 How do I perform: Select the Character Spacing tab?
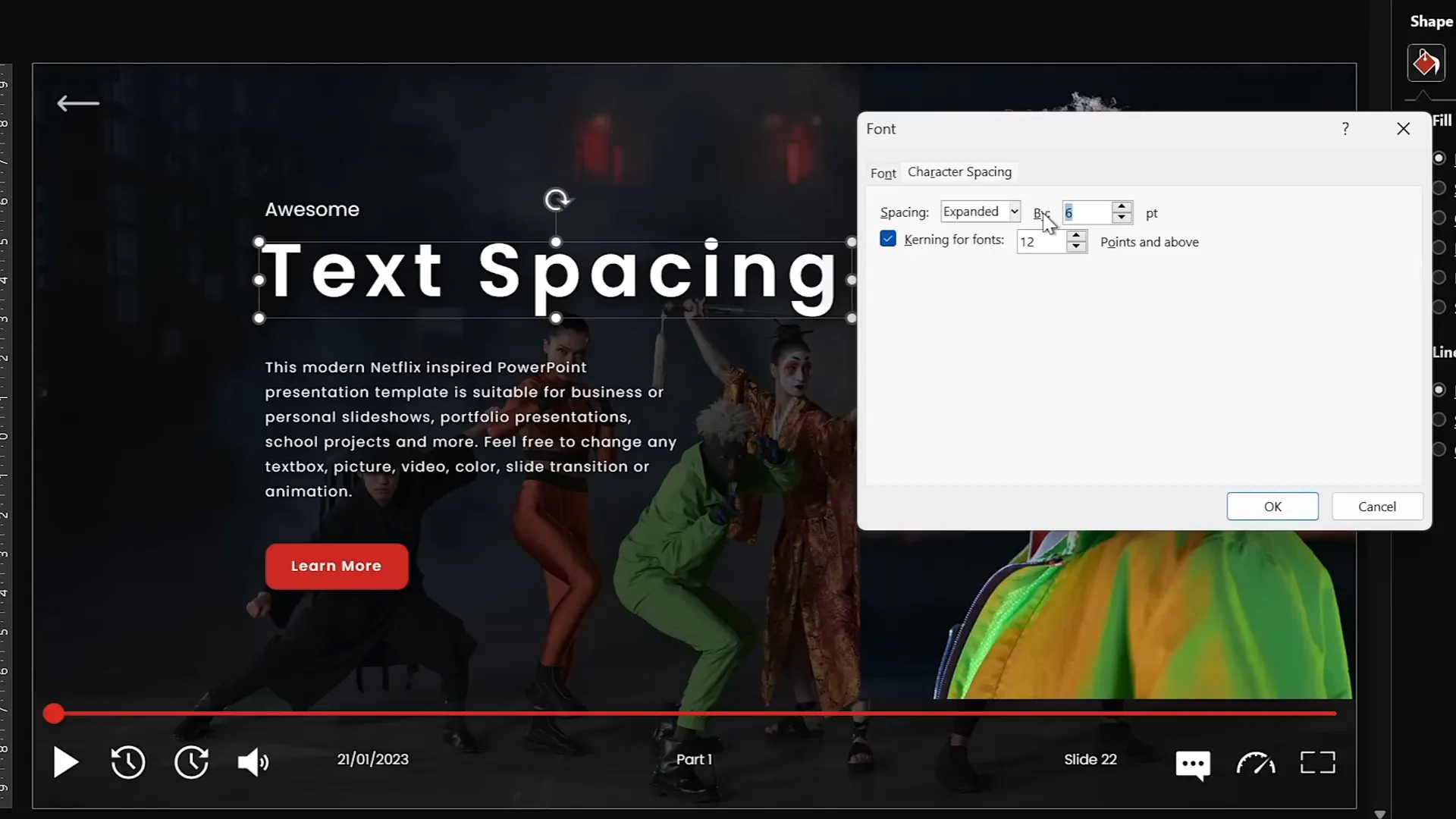click(959, 172)
